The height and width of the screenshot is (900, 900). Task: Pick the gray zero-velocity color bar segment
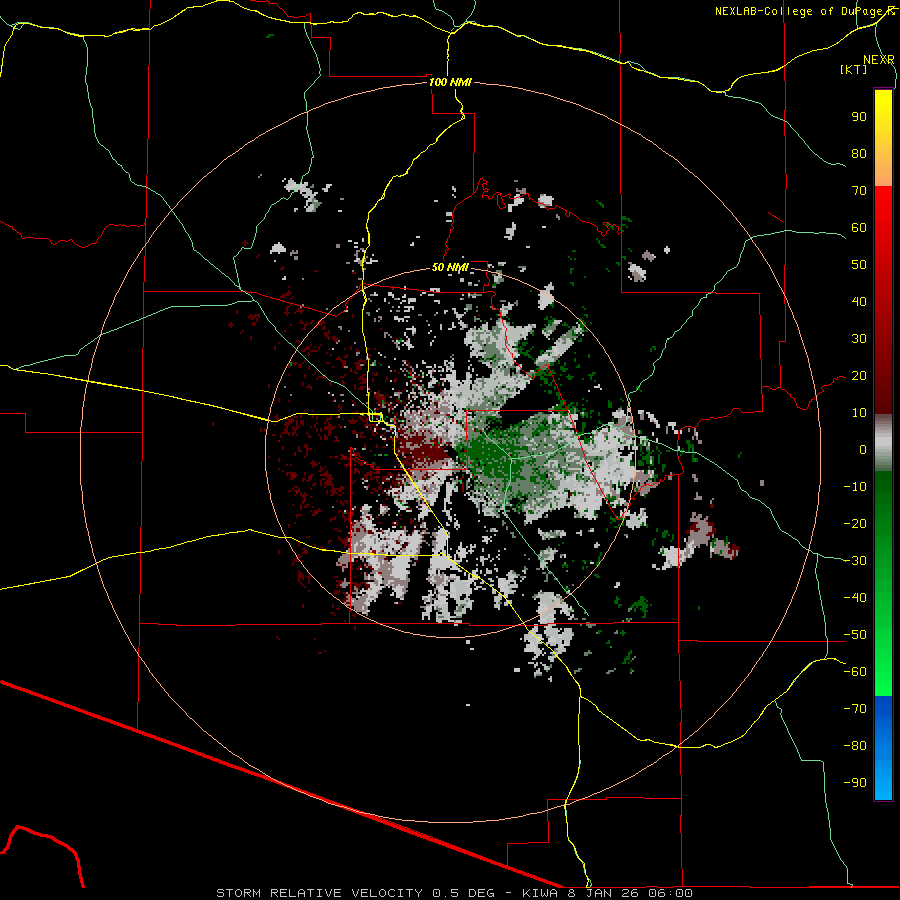pos(883,443)
